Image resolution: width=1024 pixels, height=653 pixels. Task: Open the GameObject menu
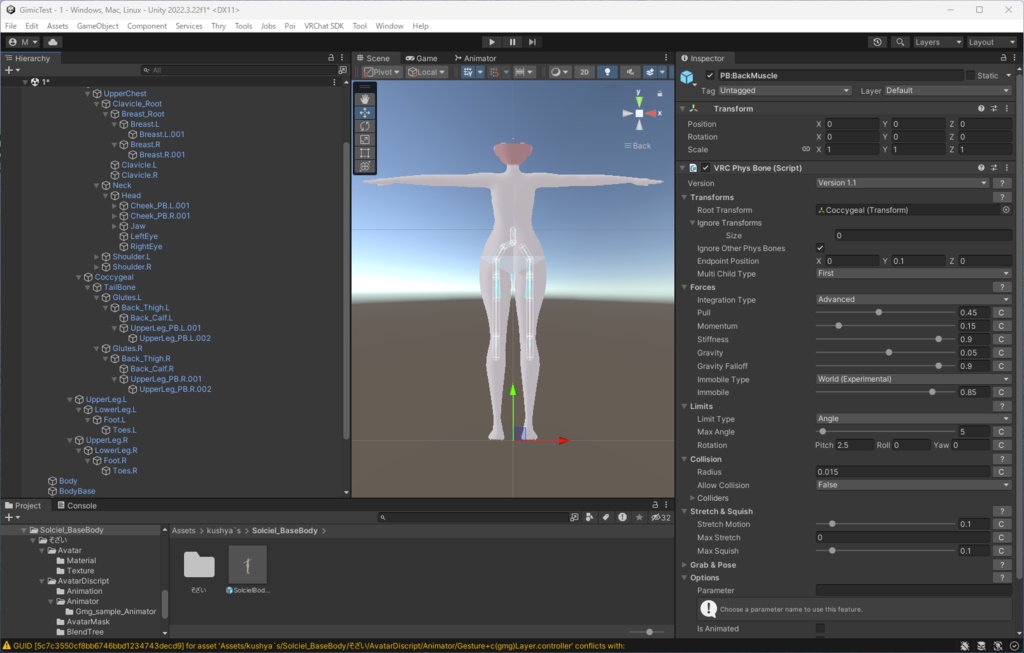tap(97, 26)
